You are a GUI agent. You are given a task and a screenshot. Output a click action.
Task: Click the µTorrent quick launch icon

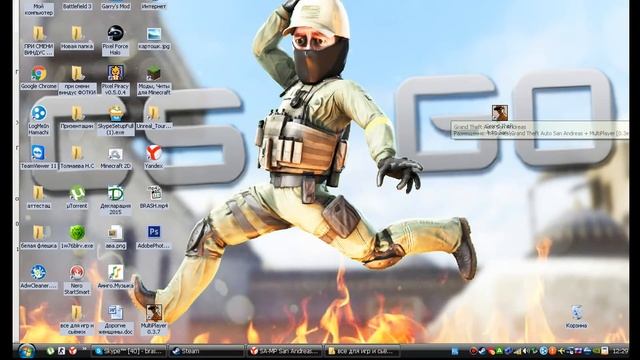50,351
